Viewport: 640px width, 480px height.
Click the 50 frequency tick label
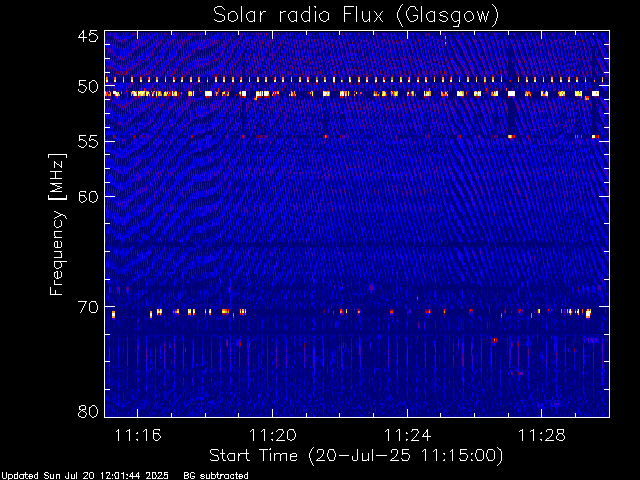(88, 87)
